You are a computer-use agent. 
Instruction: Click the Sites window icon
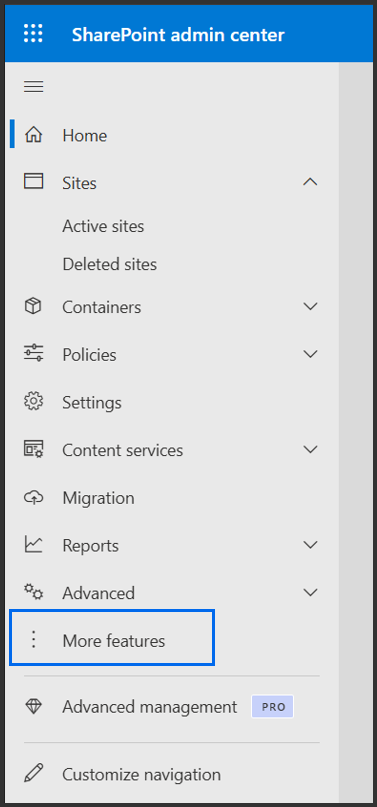tap(34, 182)
